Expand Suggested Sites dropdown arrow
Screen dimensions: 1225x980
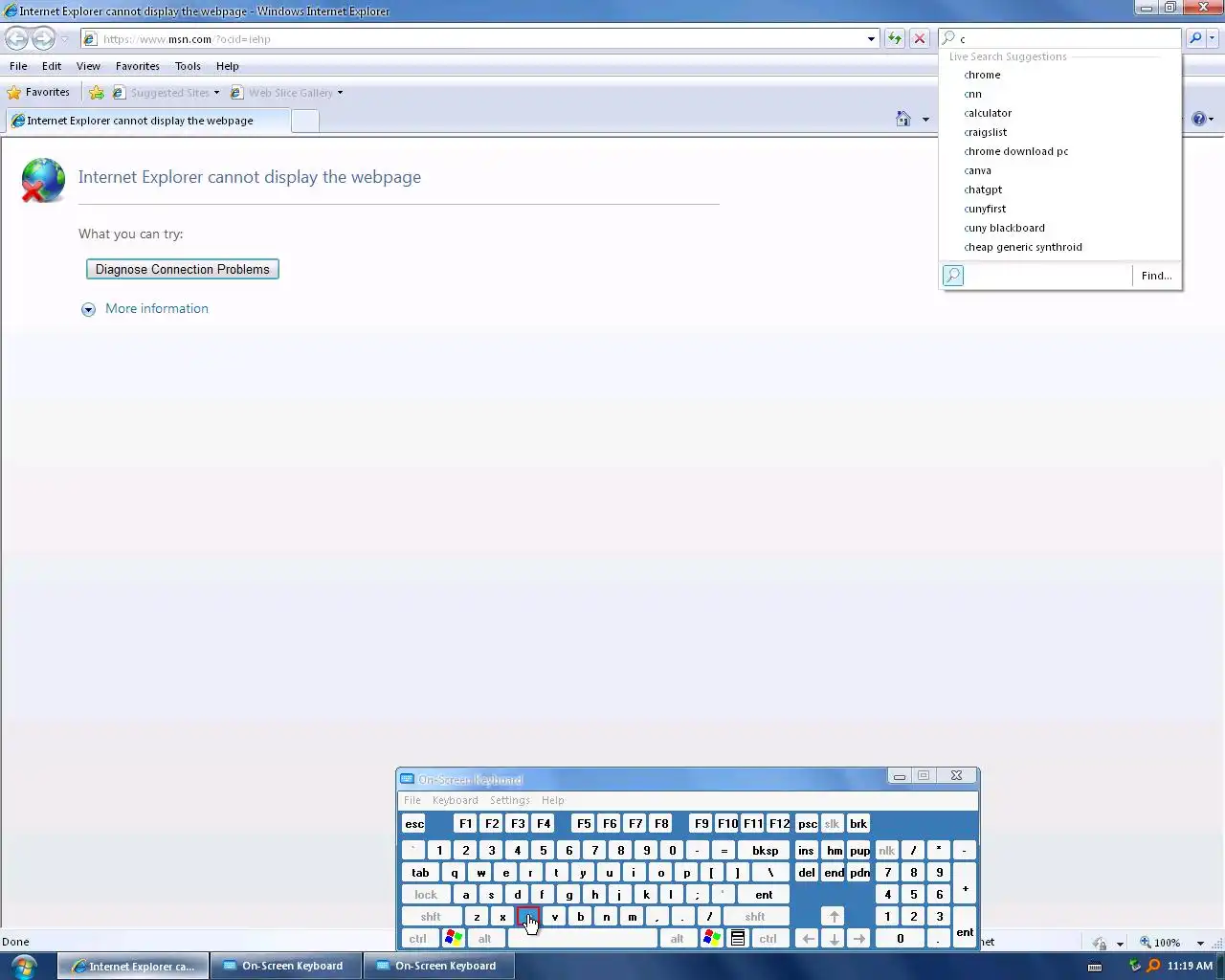(217, 93)
